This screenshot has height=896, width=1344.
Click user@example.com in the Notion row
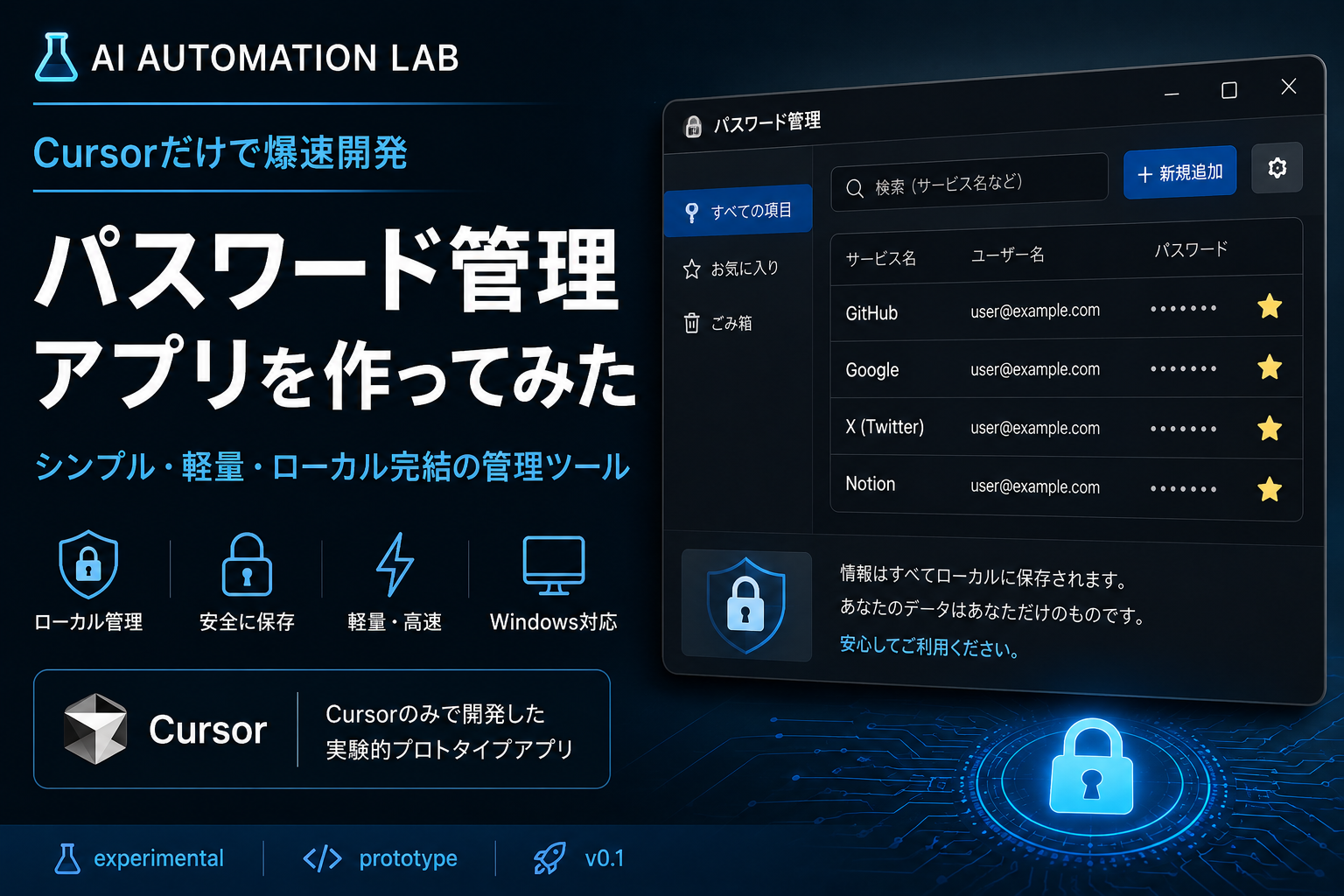pyautogui.click(x=1035, y=486)
